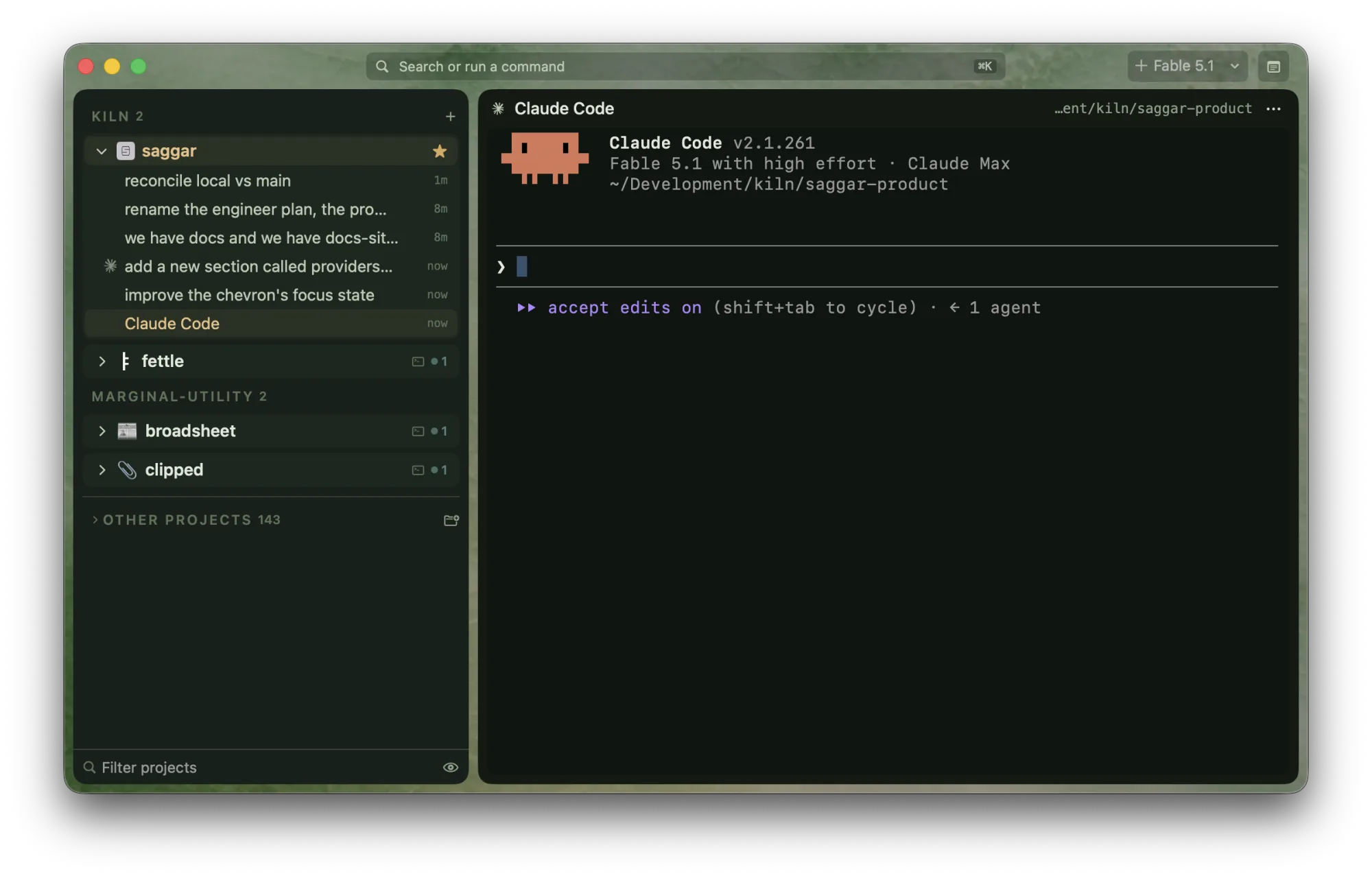Open the folder icon next to OTHER PROJECTS

[451, 521]
